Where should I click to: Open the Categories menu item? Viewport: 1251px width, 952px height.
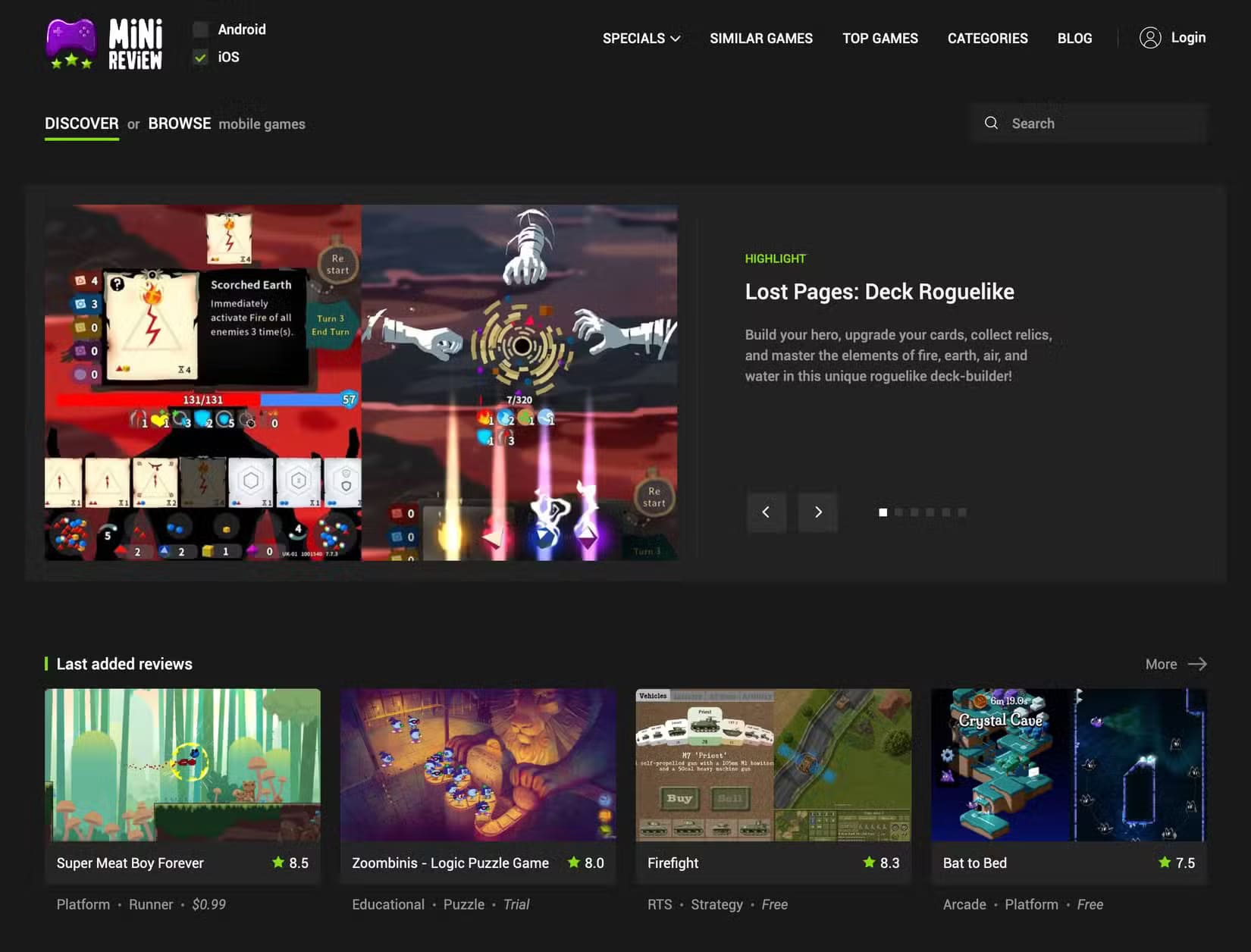pos(987,38)
